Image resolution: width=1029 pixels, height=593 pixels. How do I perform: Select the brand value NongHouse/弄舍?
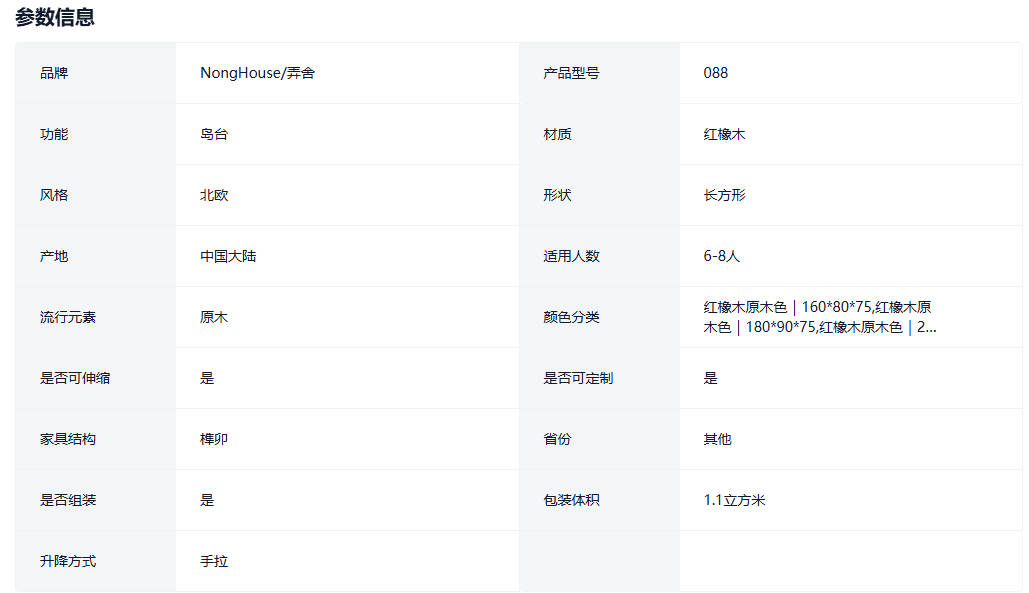tap(257, 73)
